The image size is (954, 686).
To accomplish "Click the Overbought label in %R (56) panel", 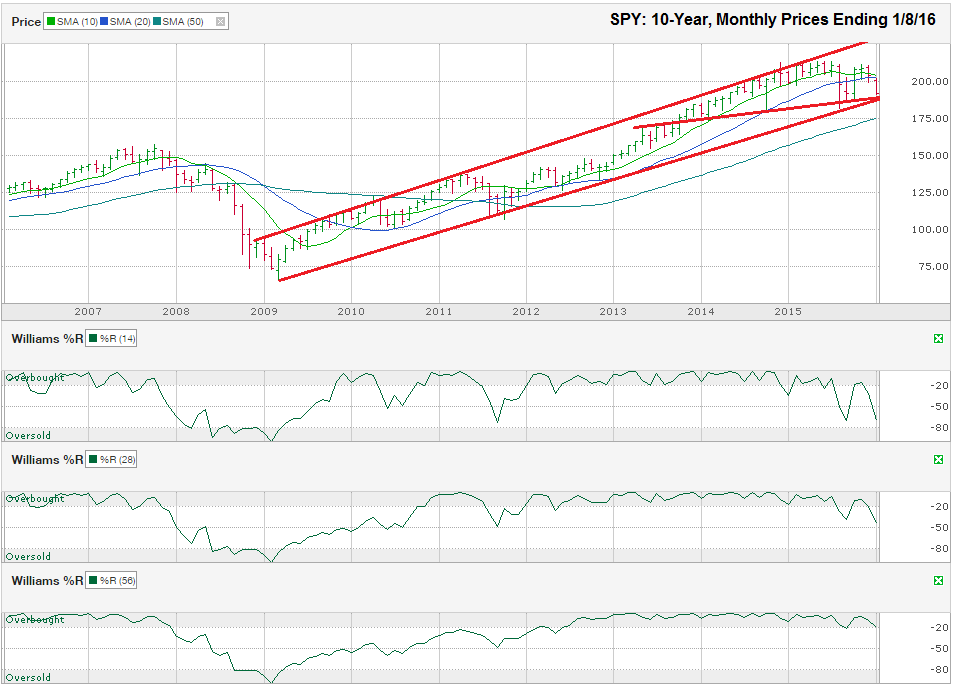I will tap(35, 620).
